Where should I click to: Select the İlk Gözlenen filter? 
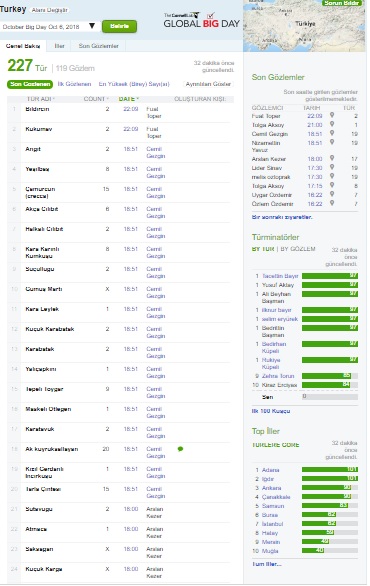74,84
